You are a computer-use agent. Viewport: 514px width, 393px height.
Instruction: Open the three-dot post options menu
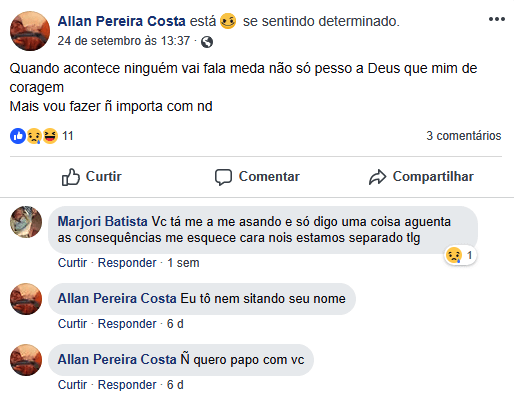point(496,19)
